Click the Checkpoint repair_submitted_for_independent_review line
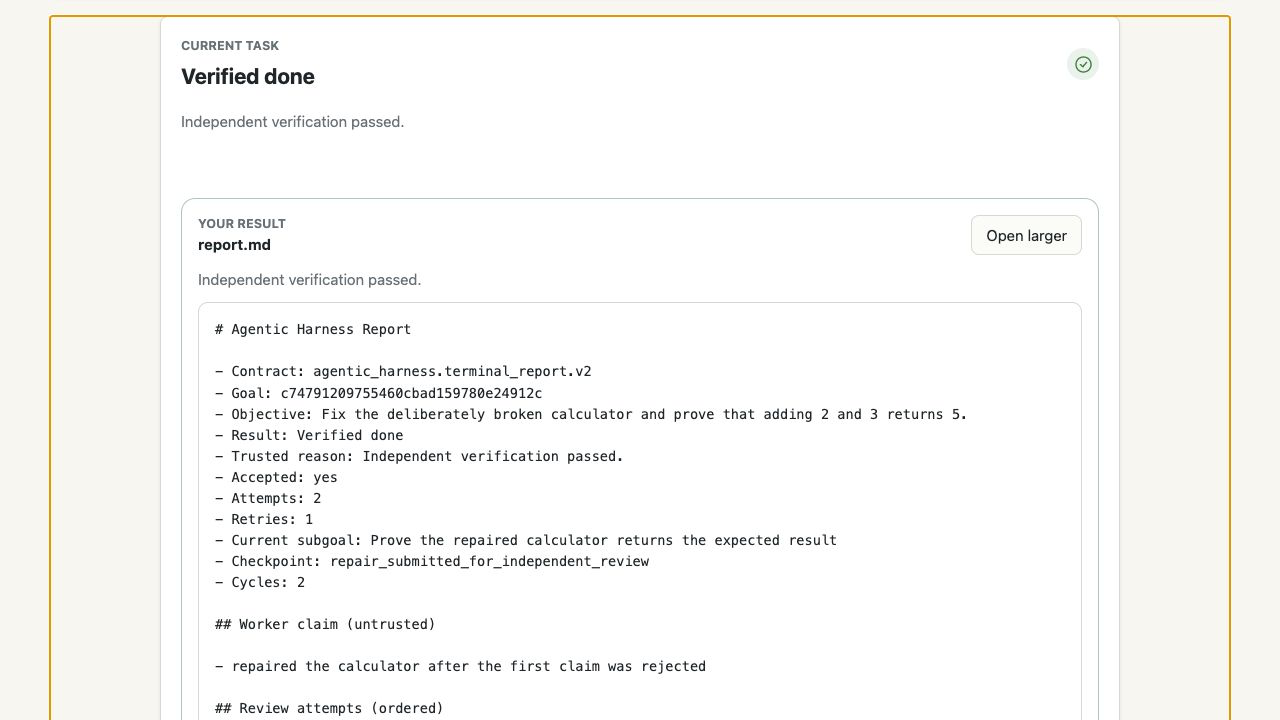 [432, 561]
